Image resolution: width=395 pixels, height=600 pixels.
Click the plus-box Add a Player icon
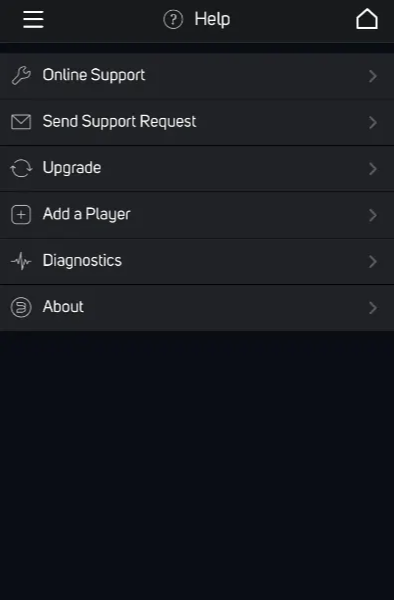click(21, 215)
